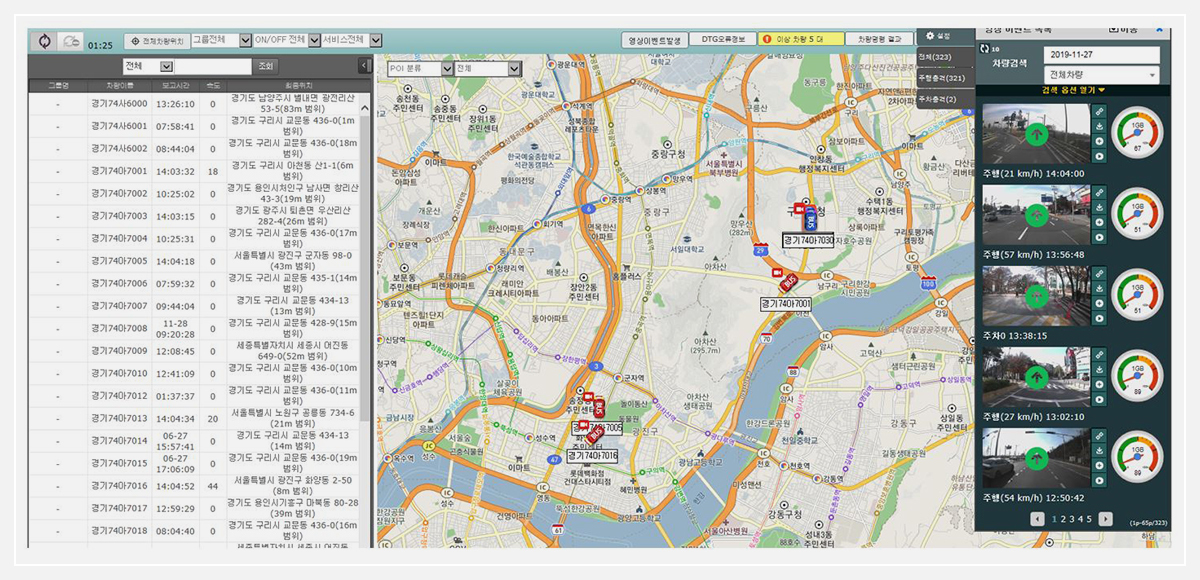Go to the previous page of video events

tap(1038, 519)
